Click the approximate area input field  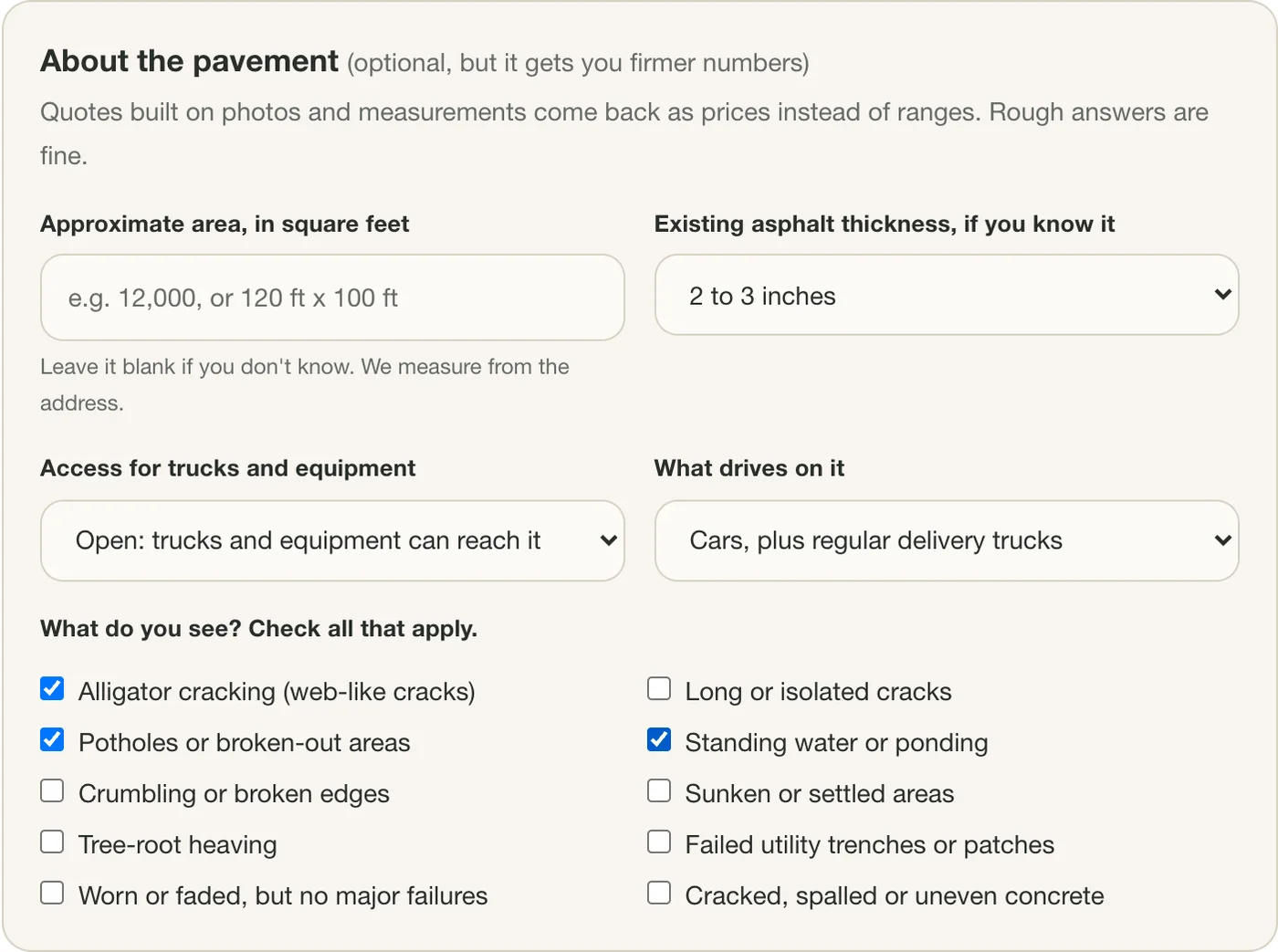[x=332, y=298]
